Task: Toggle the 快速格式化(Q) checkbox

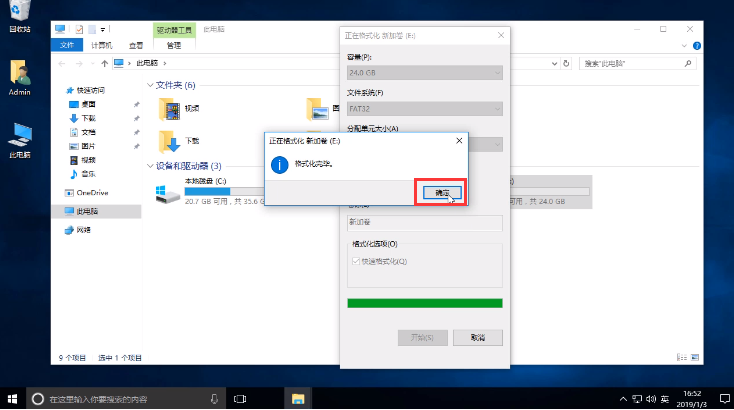Action: tap(355, 262)
